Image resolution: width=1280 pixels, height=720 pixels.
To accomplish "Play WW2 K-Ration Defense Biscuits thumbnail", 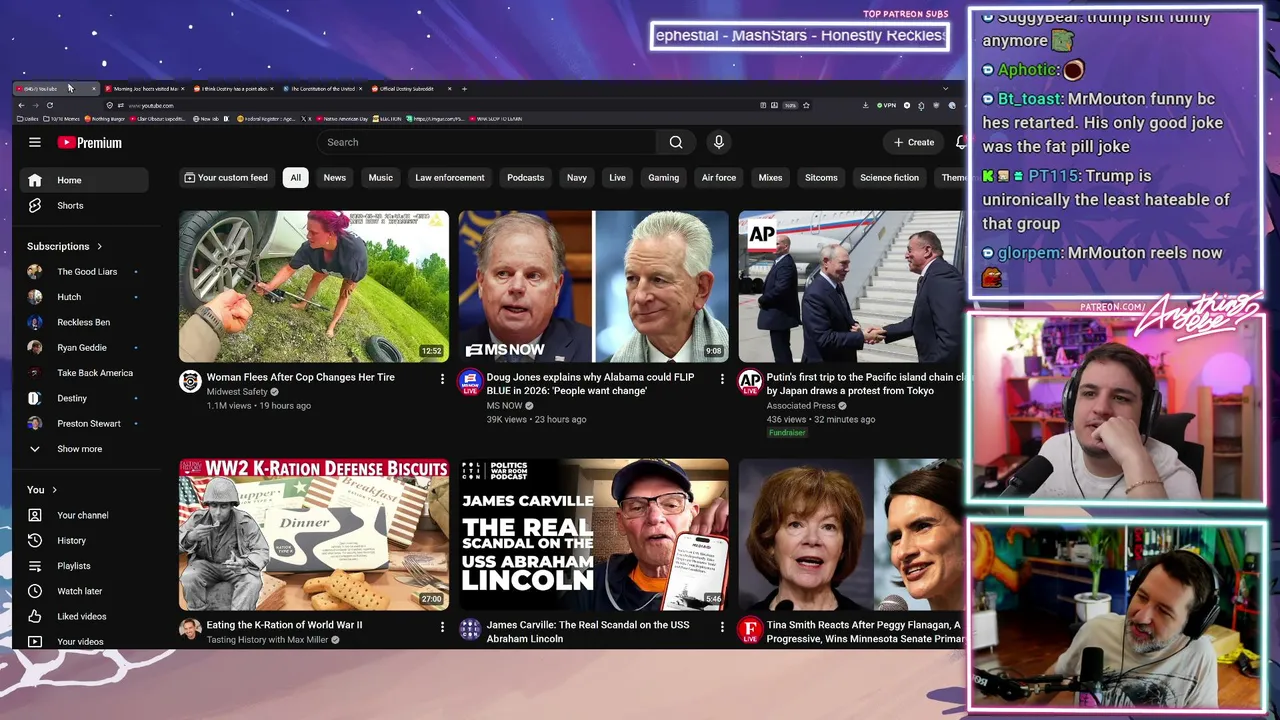I will [x=314, y=534].
